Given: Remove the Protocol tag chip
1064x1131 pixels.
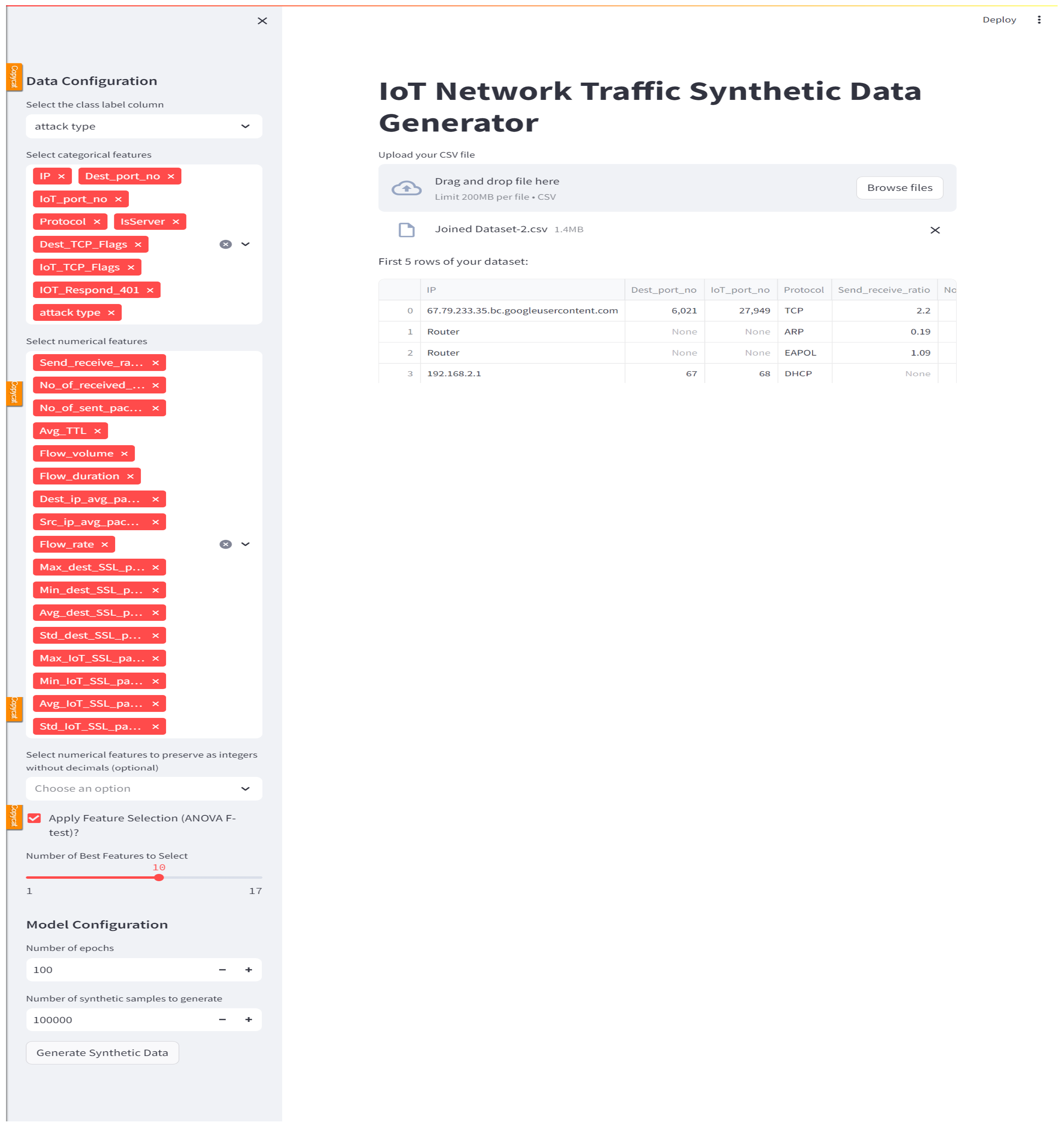Looking at the screenshot, I should pos(97,222).
